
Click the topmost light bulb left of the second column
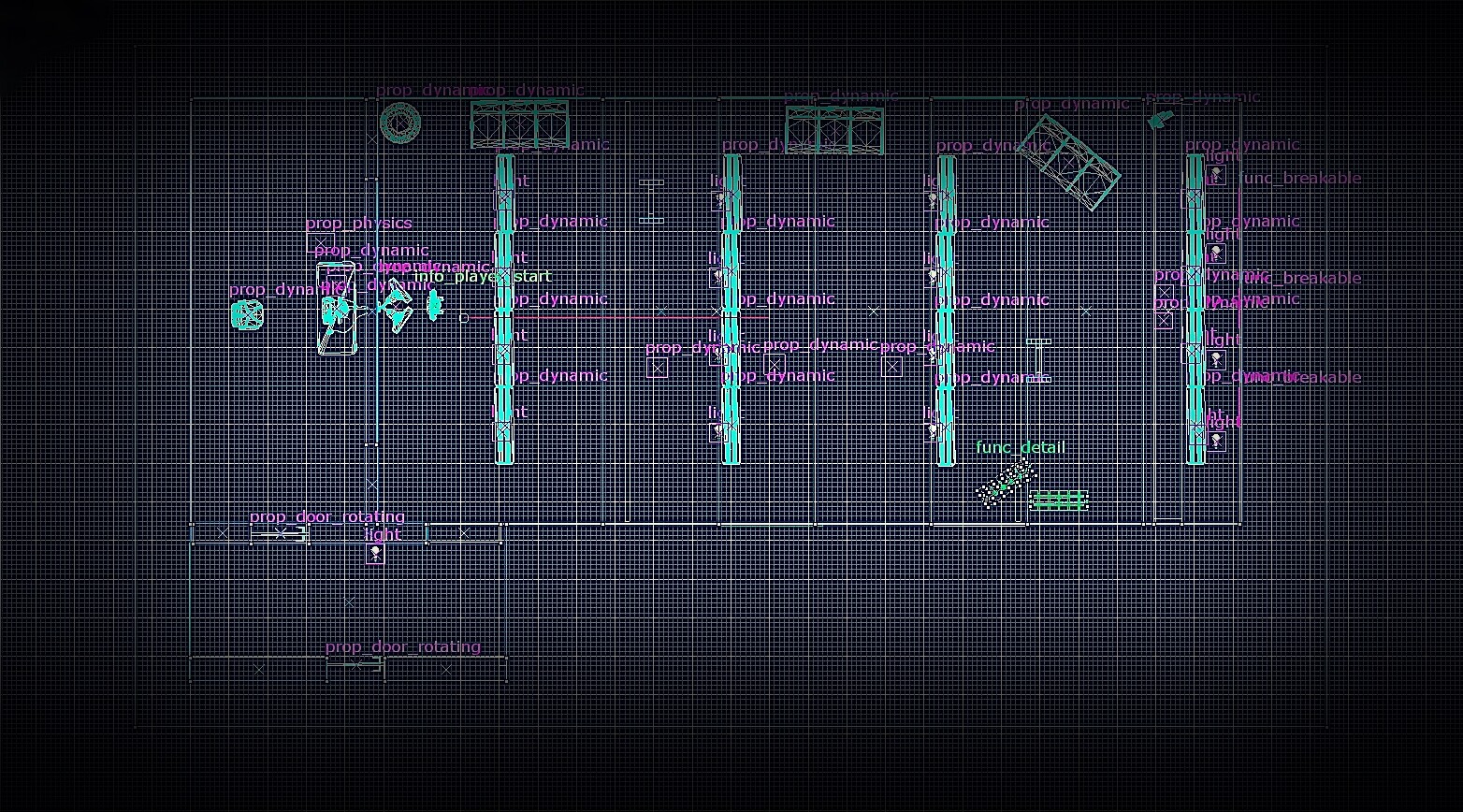pyautogui.click(x=720, y=199)
